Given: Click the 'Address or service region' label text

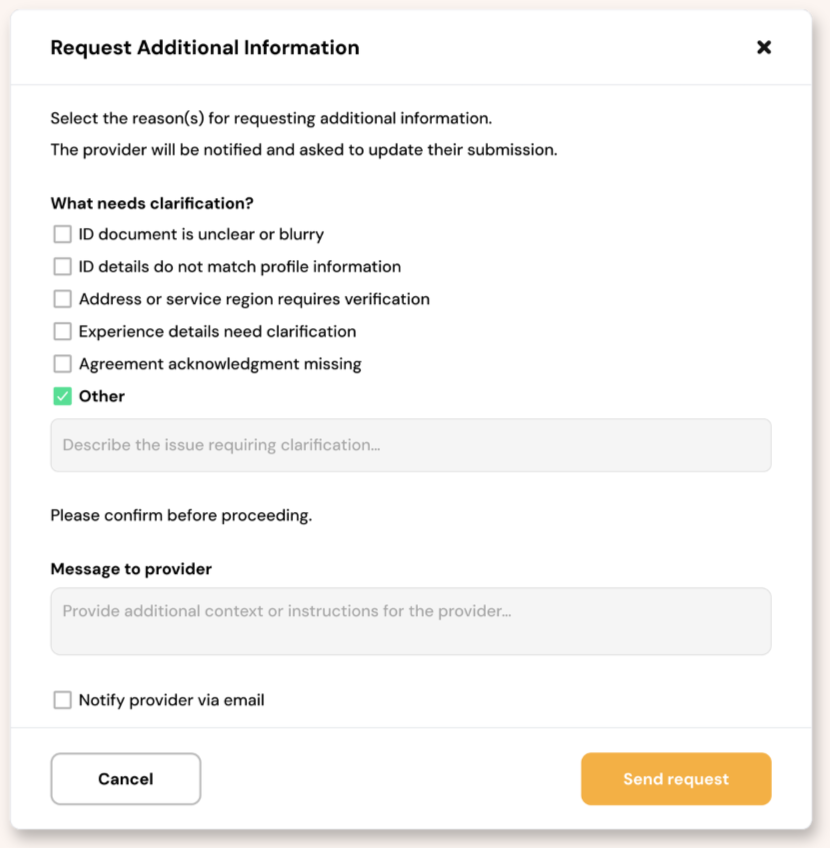Looking at the screenshot, I should [254, 299].
